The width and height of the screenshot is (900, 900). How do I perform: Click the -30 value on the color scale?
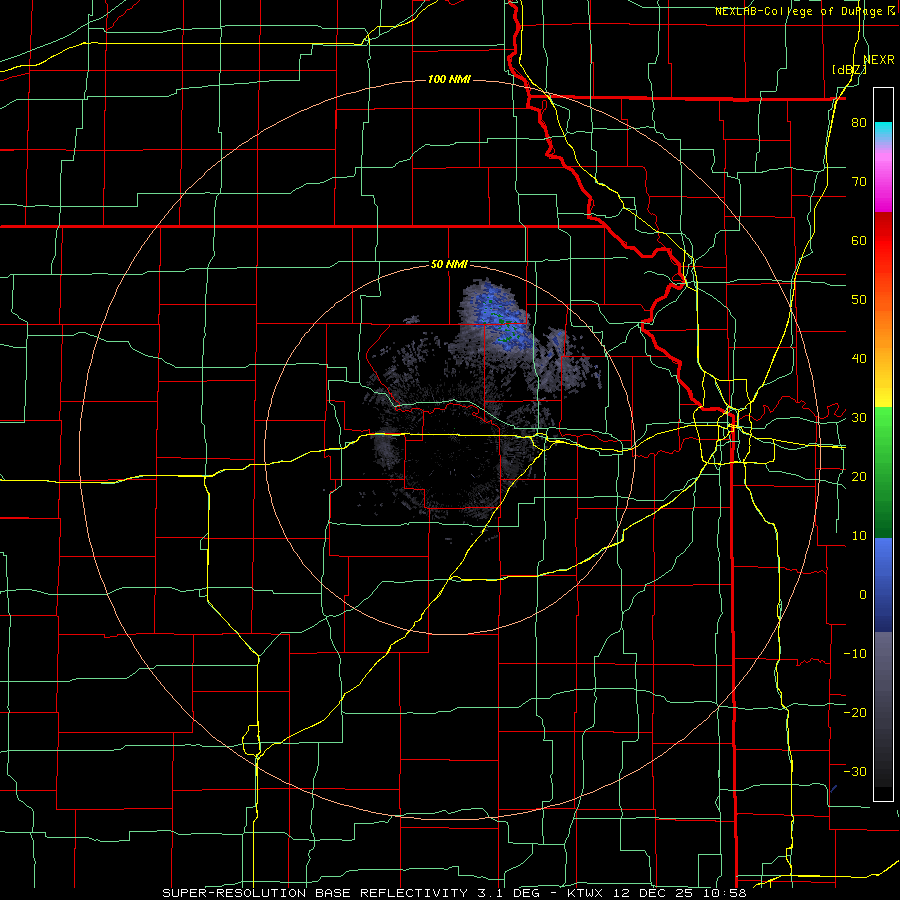pyautogui.click(x=855, y=771)
